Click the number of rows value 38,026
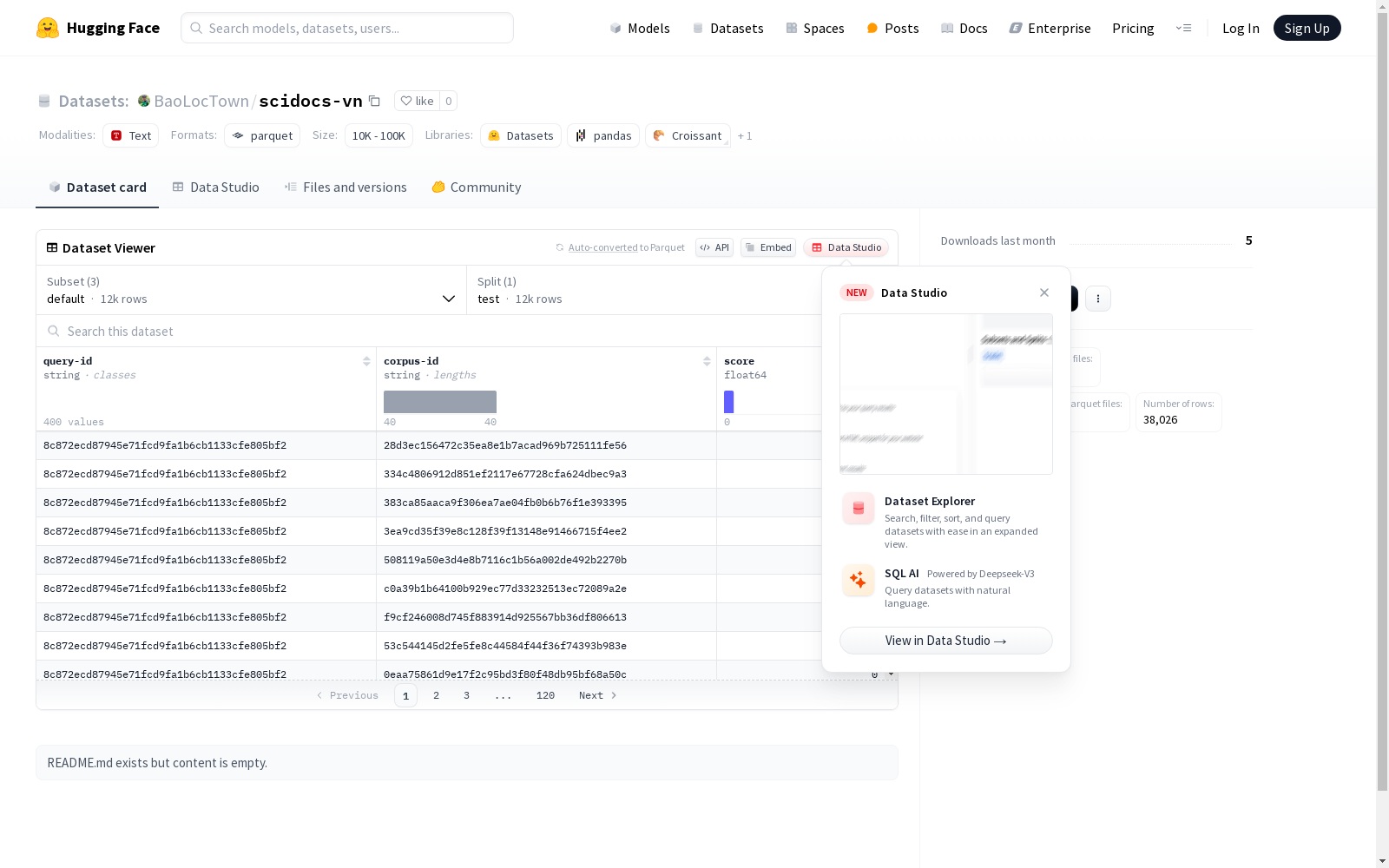 click(1161, 420)
